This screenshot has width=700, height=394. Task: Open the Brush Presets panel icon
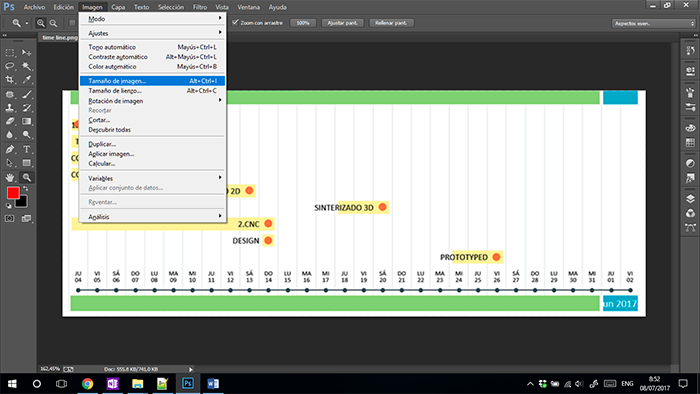(x=690, y=93)
